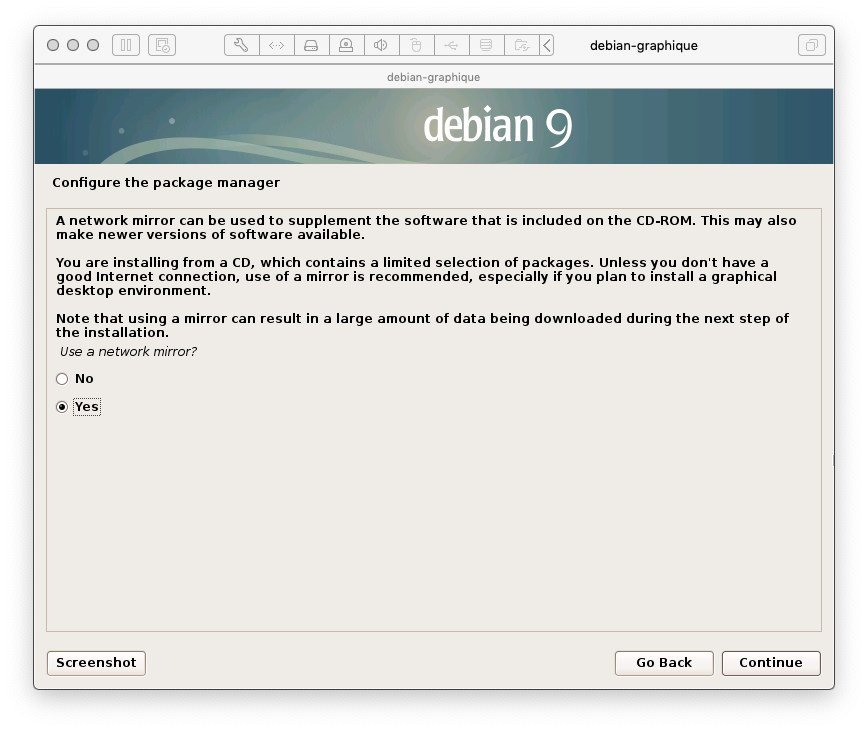Screen dimensions: 868x731
Task: Click the hard disk toolbar icon
Action: [x=311, y=45]
